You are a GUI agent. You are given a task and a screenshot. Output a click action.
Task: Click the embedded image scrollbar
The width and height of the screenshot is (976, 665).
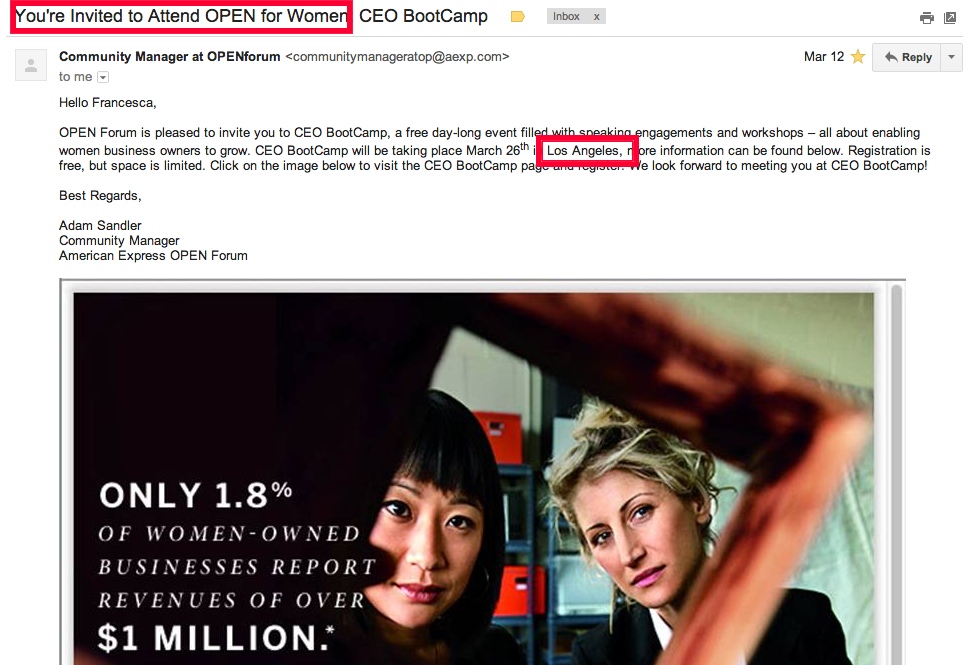pos(896,473)
